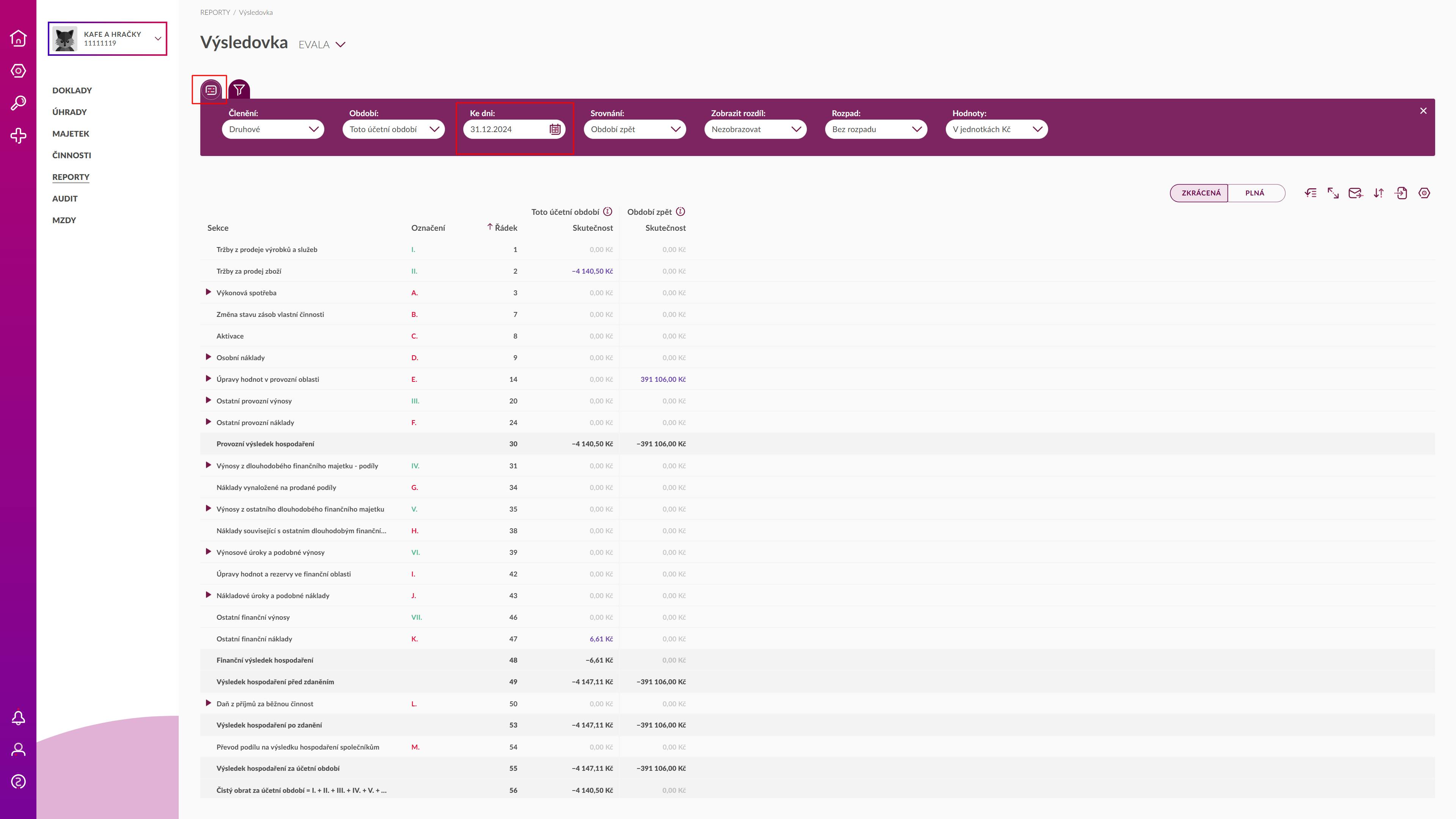
Task: Show info for Období zpět column
Action: pyautogui.click(x=681, y=211)
